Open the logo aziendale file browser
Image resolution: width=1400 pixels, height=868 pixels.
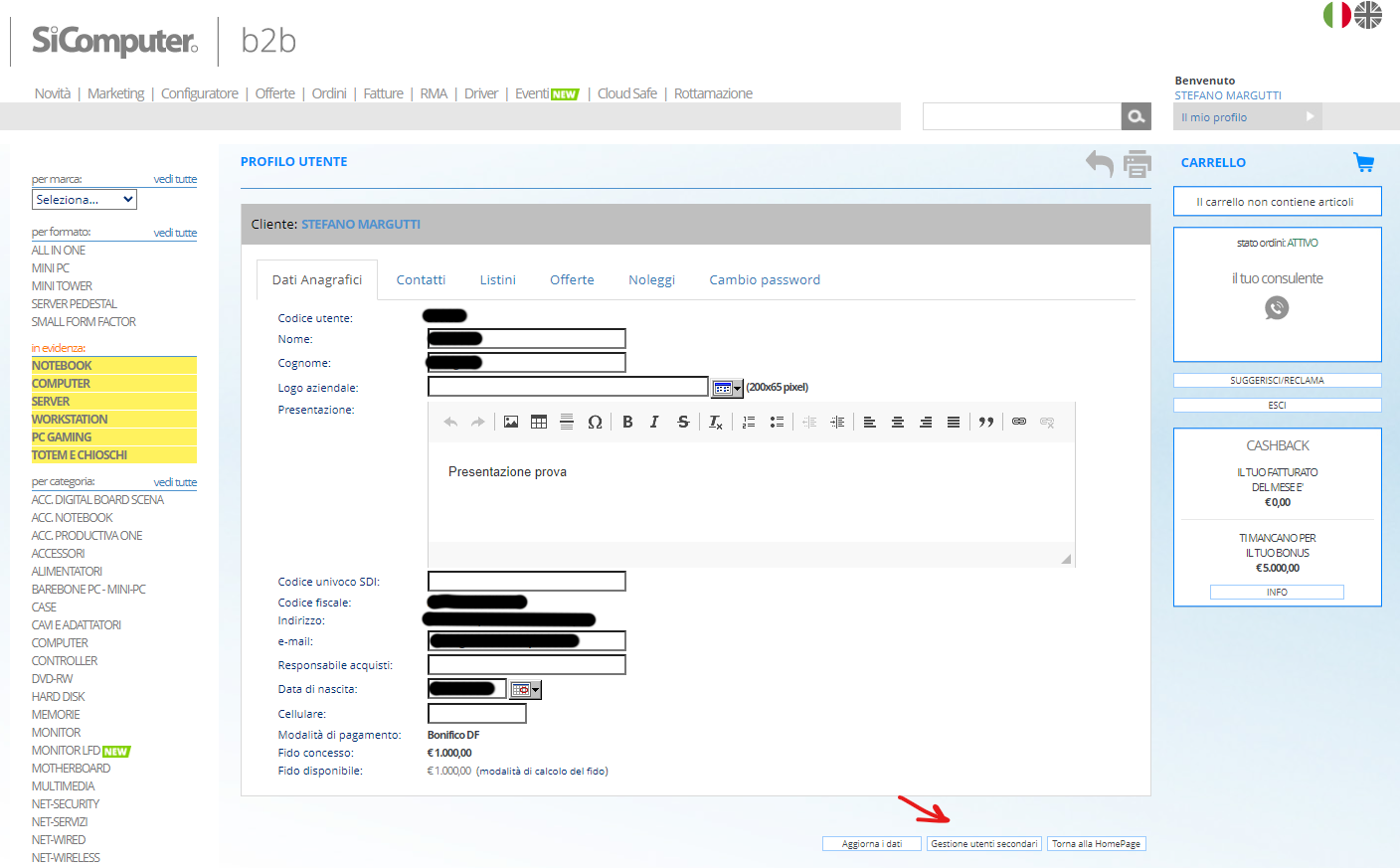coord(727,388)
